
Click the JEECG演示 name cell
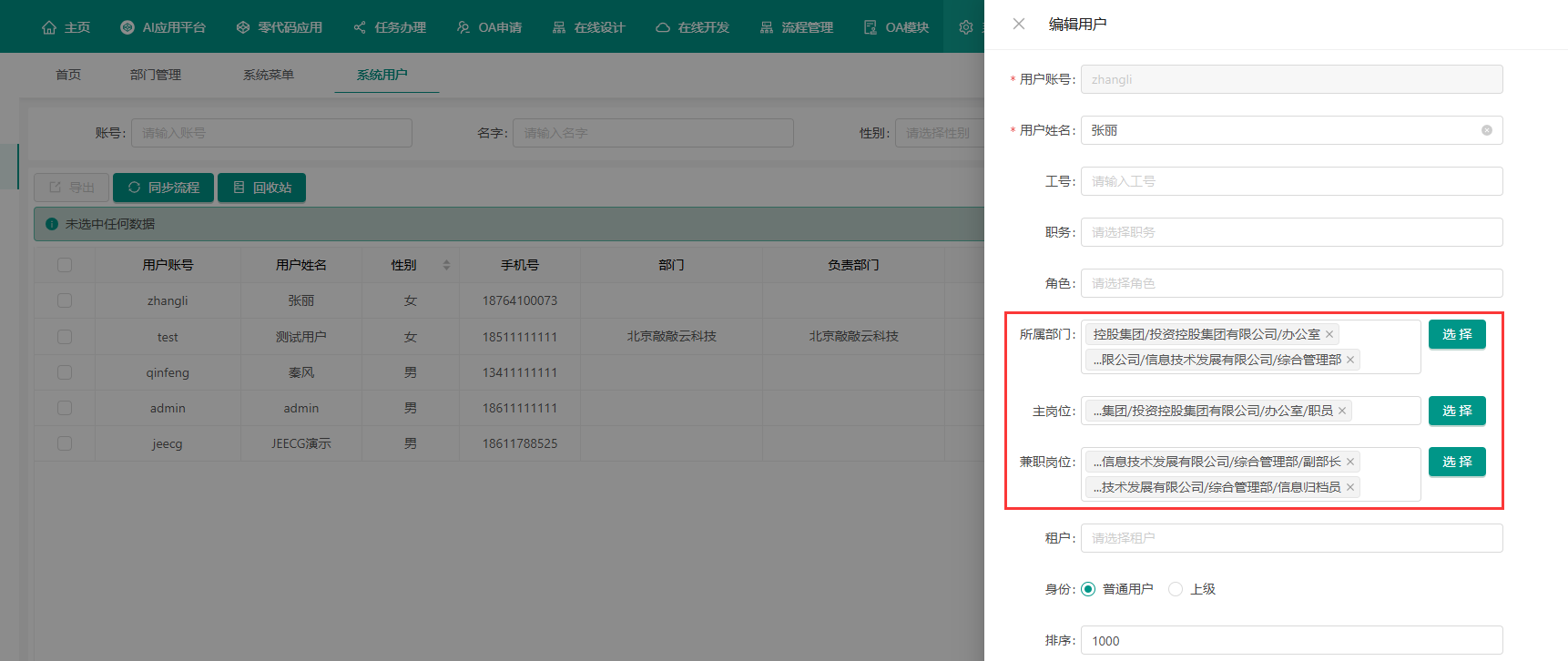[x=301, y=443]
